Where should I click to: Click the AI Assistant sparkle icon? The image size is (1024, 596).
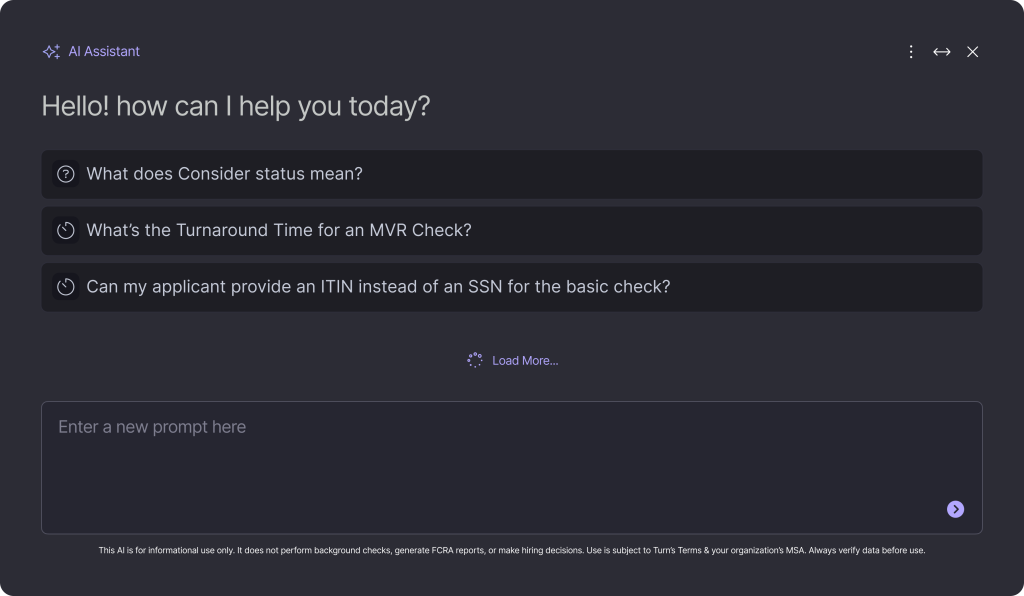coord(51,52)
